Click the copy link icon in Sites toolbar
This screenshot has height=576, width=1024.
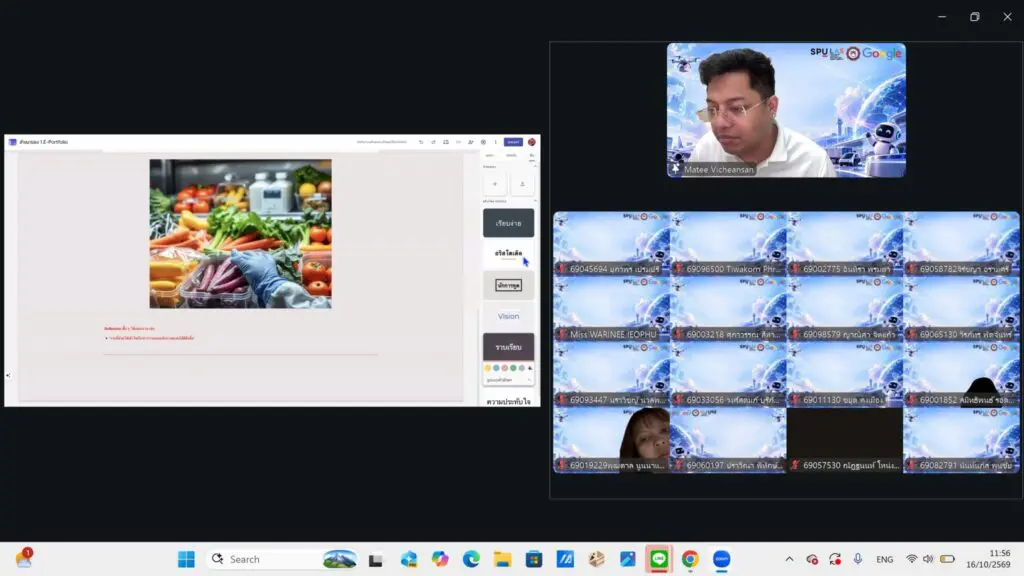tap(458, 142)
